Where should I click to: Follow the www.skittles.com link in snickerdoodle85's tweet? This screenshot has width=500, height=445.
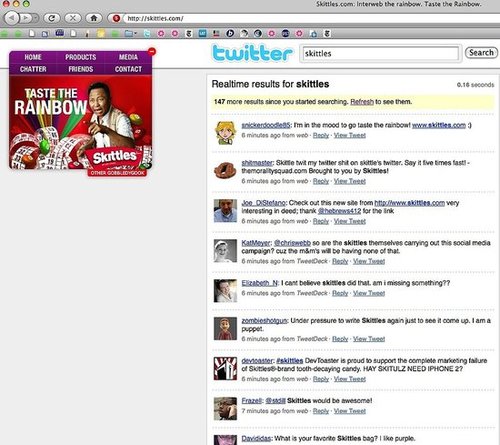coord(439,125)
